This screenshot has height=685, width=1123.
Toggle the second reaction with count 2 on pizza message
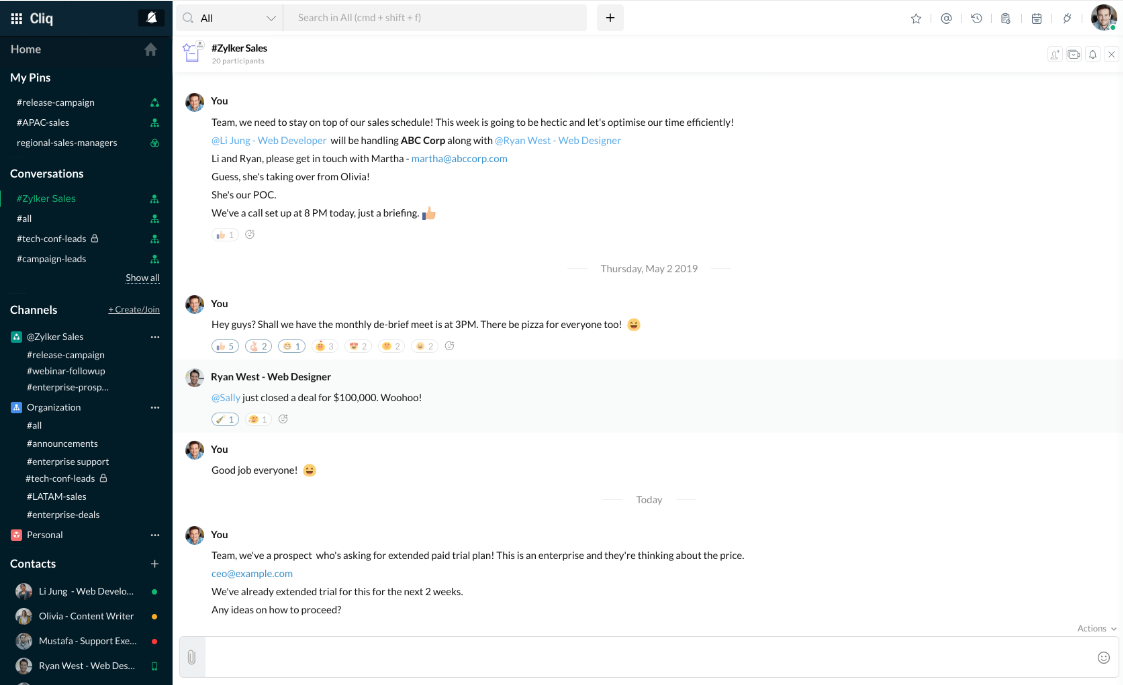point(259,346)
